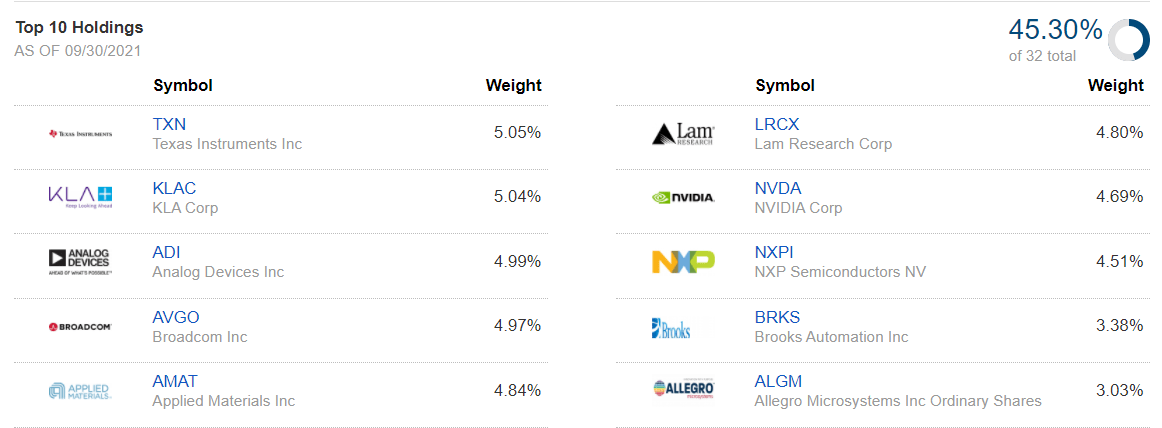Click the Brooks Automation logo
Viewport: 1162px width, 428px height.
pyautogui.click(x=671, y=327)
